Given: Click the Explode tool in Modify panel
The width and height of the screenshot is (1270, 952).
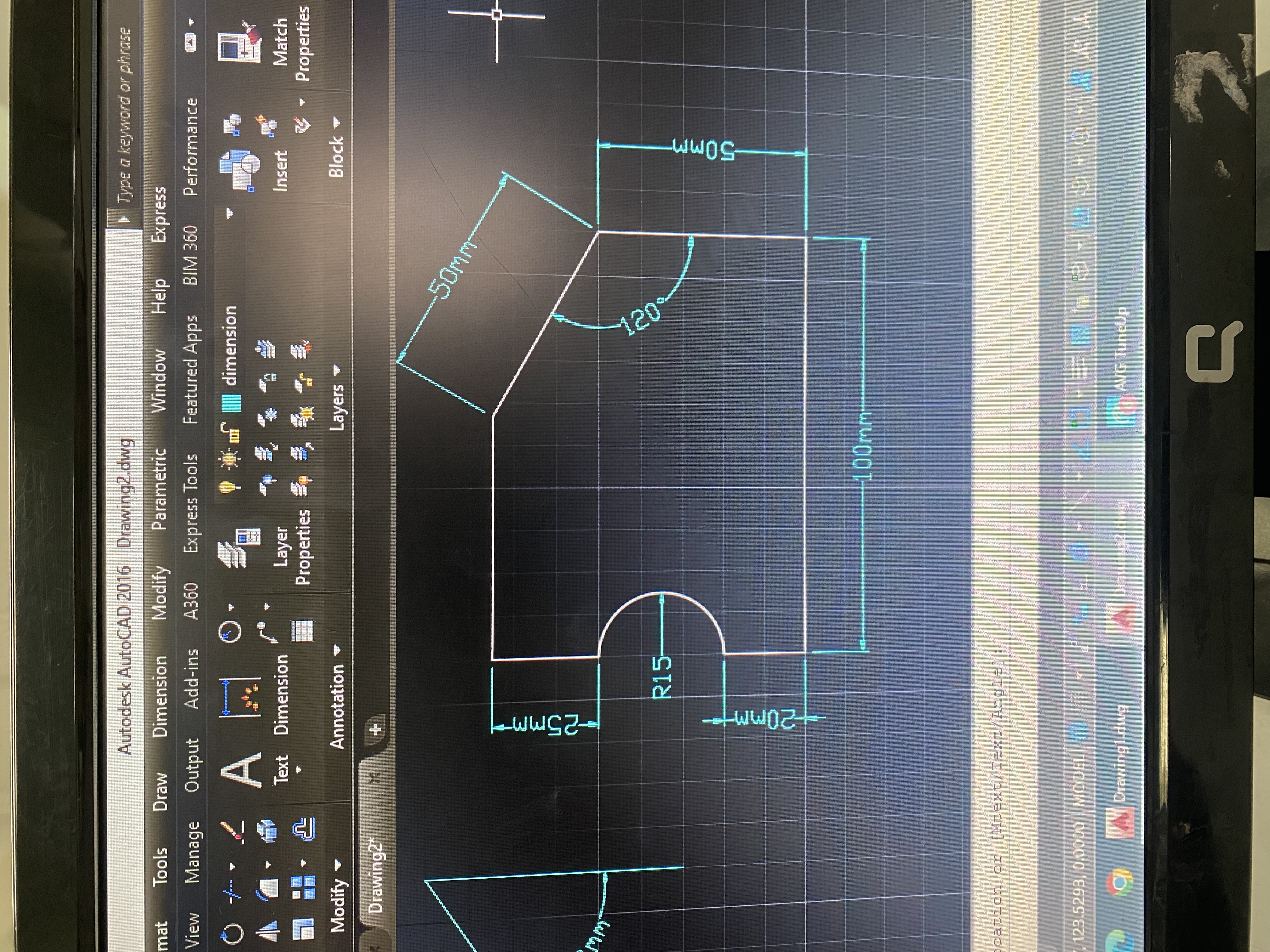Looking at the screenshot, I should click(x=267, y=831).
